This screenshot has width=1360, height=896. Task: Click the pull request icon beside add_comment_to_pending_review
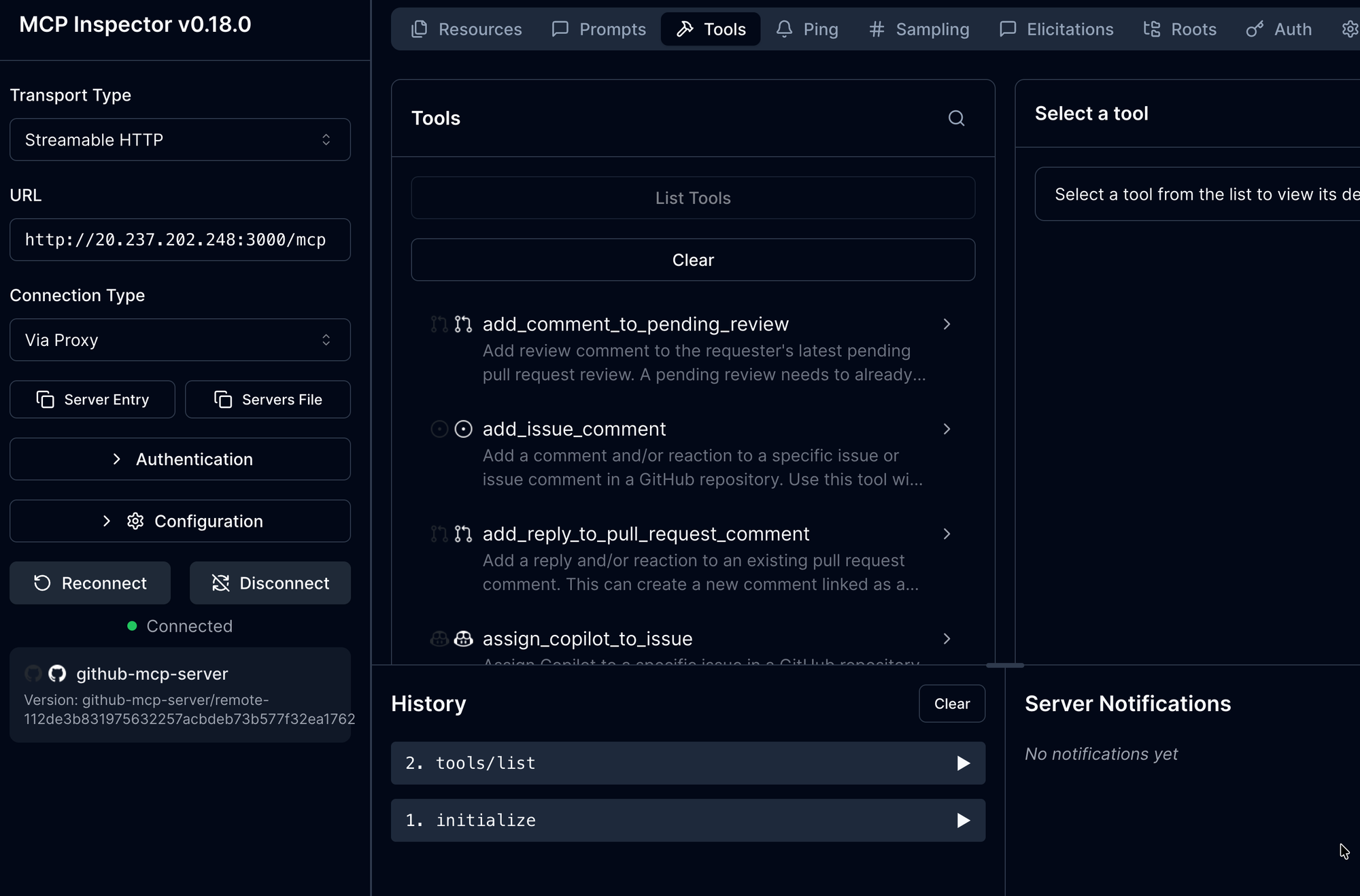tap(463, 324)
